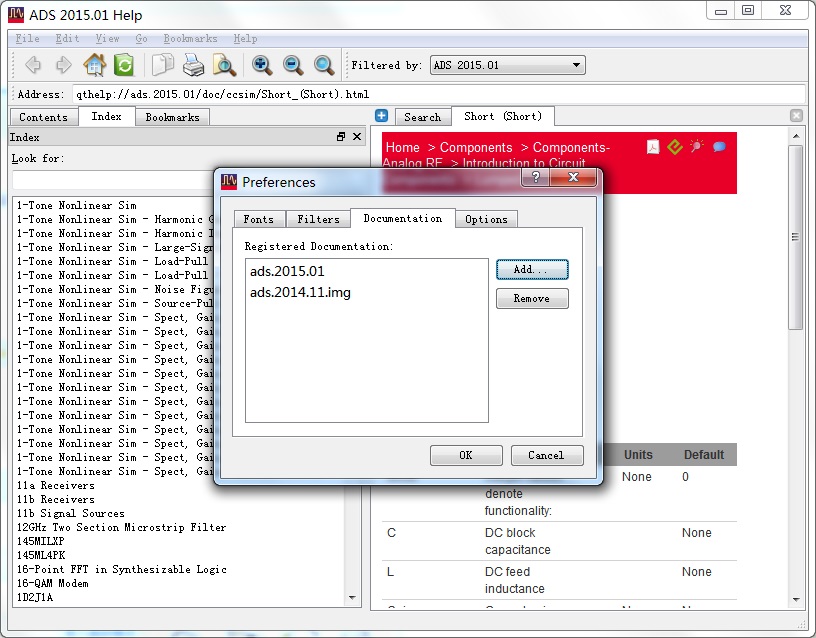
Task: Switch to the Index tab
Action: tap(107, 116)
